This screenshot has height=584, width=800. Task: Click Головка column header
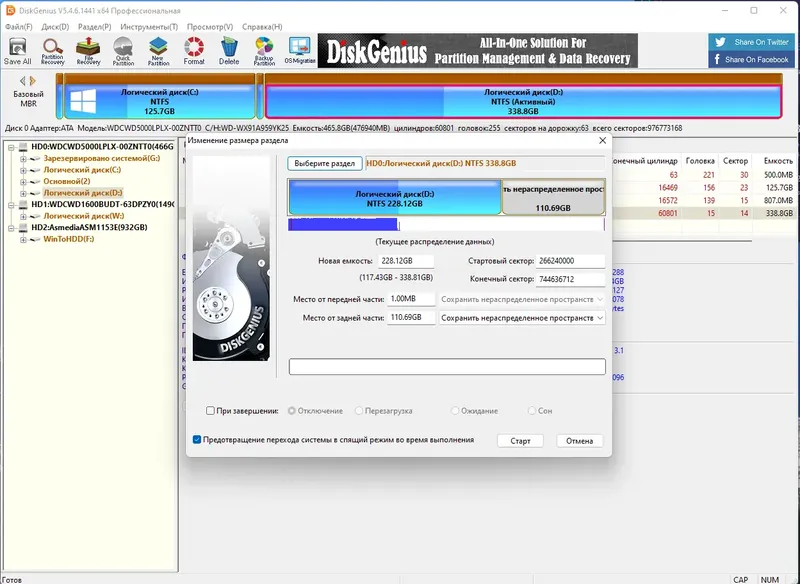coord(700,161)
